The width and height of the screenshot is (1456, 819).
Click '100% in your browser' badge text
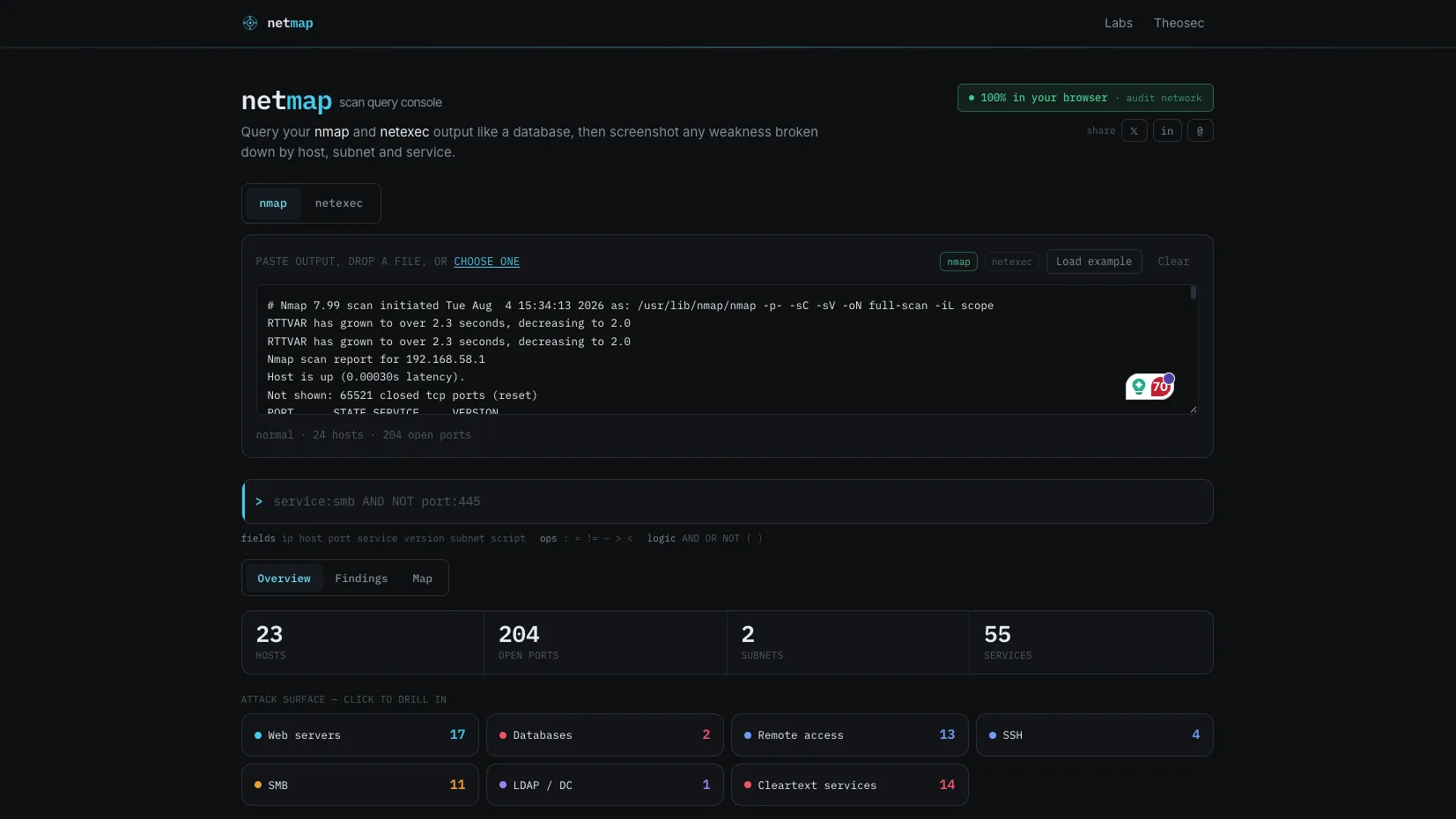coord(1044,98)
